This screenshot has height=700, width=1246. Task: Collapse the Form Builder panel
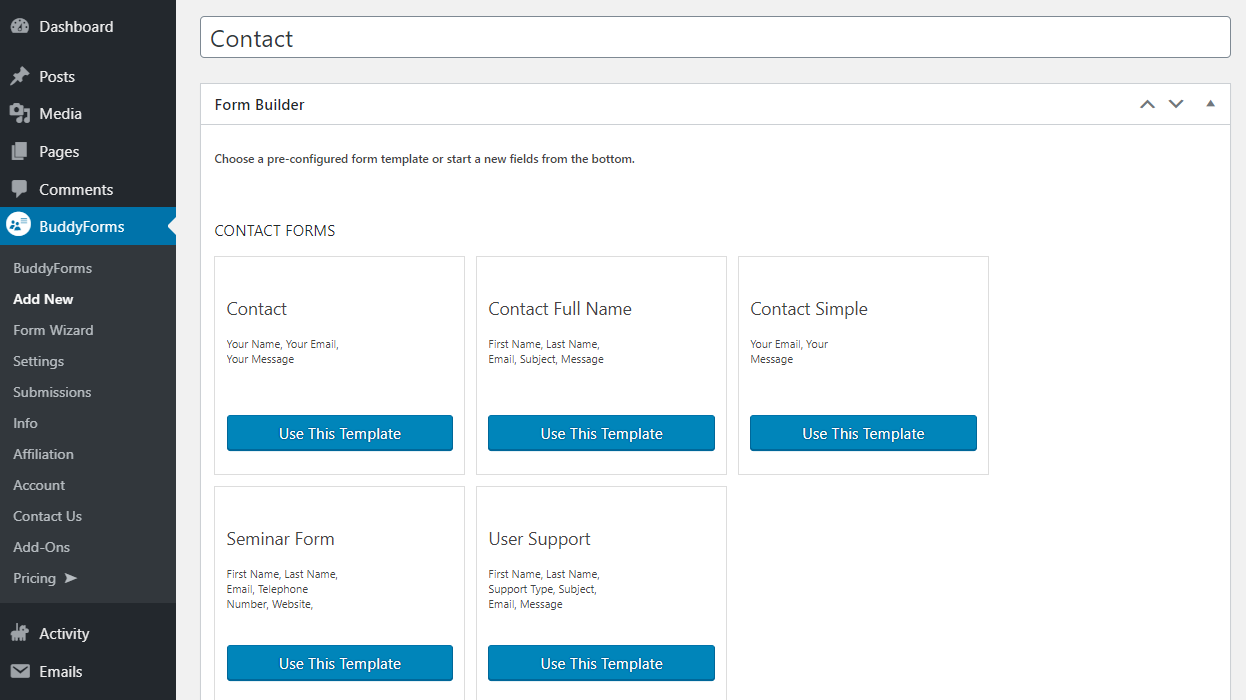click(1210, 104)
